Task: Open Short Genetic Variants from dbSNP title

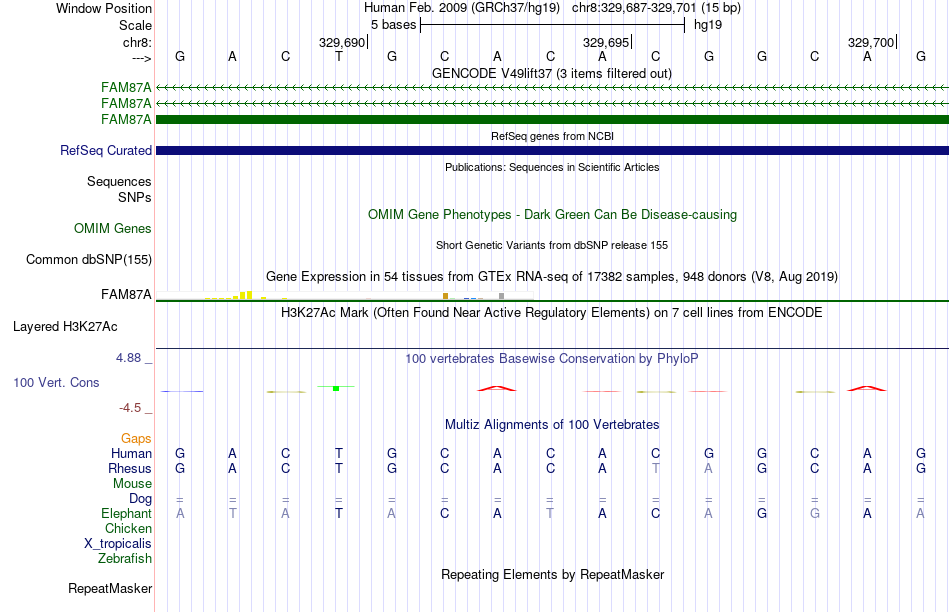Action: pyautogui.click(x=552, y=245)
